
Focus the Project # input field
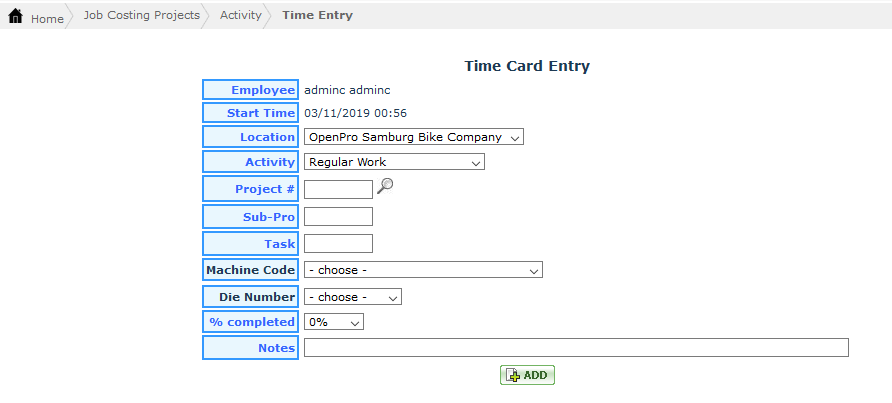[338, 189]
